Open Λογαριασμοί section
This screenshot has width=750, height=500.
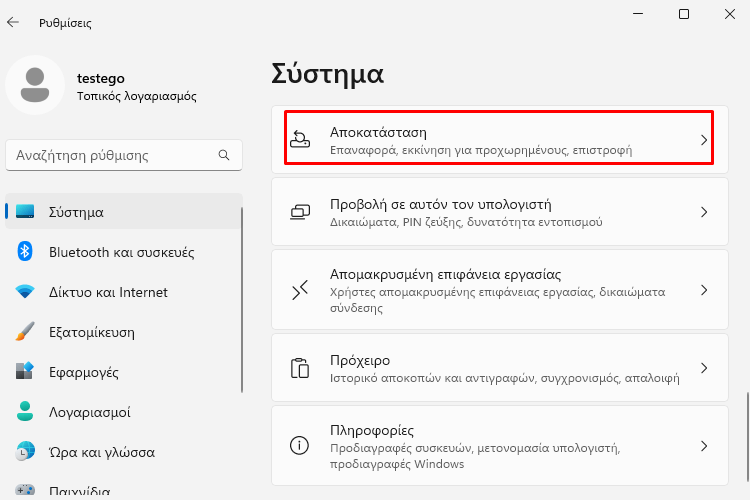click(124, 412)
